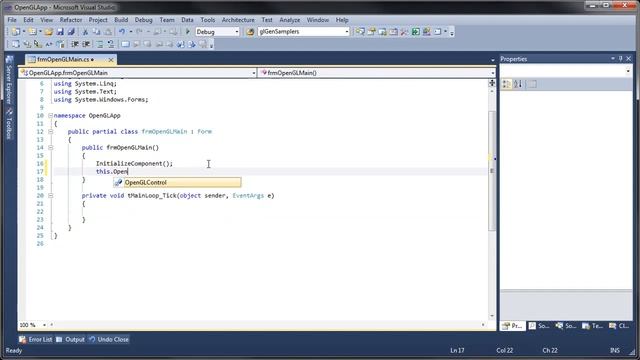Switch to the Pr... Properties bottom tab
Screen dimensions: 640x360
513,326
